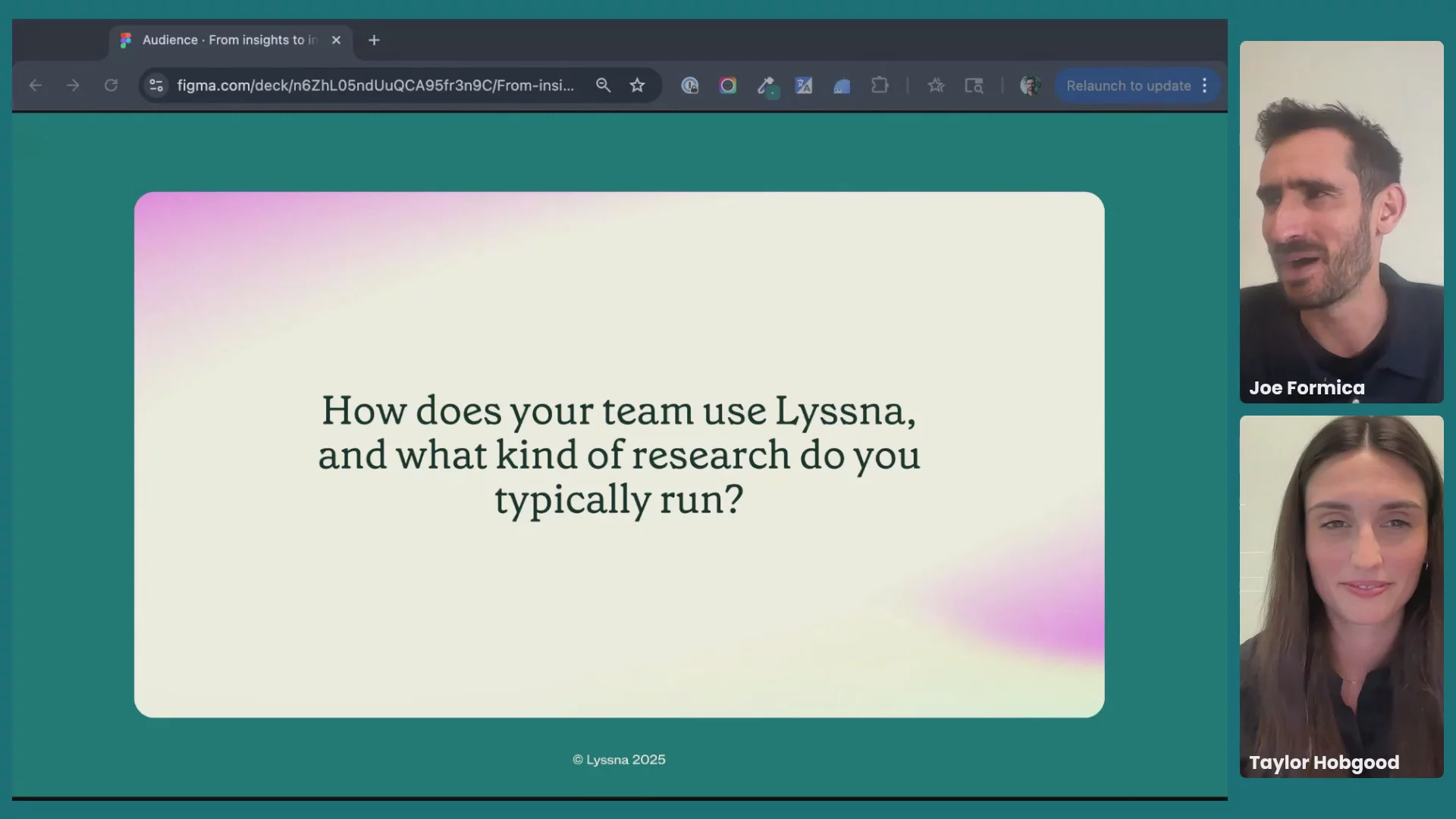Close the Audience Figma tab
Viewport: 1456px width, 819px height.
tap(336, 40)
